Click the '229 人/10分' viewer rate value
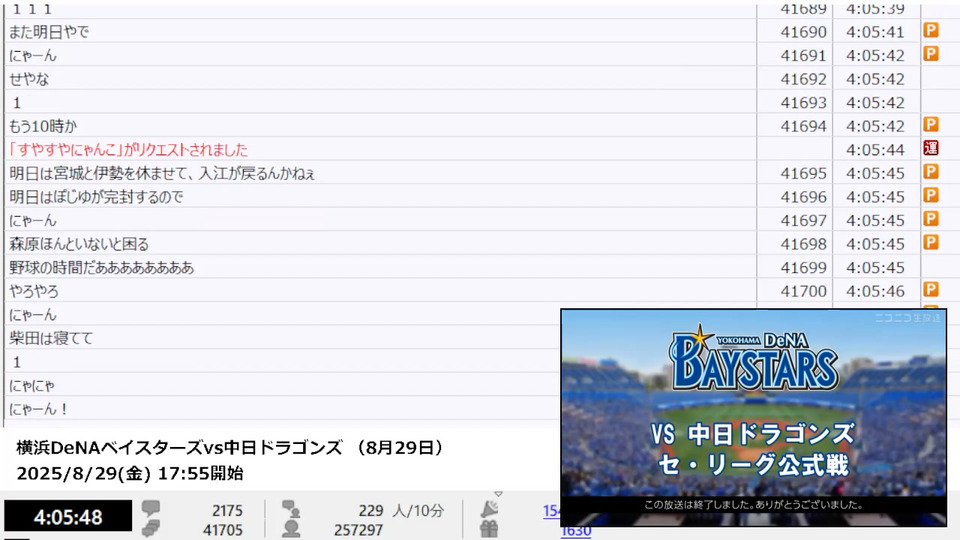Viewport: 960px width, 540px height. pos(401,511)
